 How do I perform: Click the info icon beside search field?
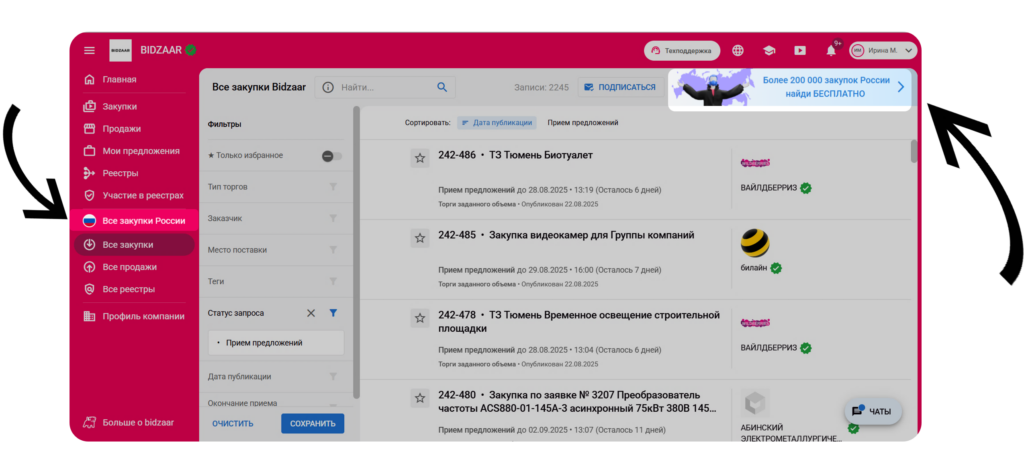pos(328,87)
